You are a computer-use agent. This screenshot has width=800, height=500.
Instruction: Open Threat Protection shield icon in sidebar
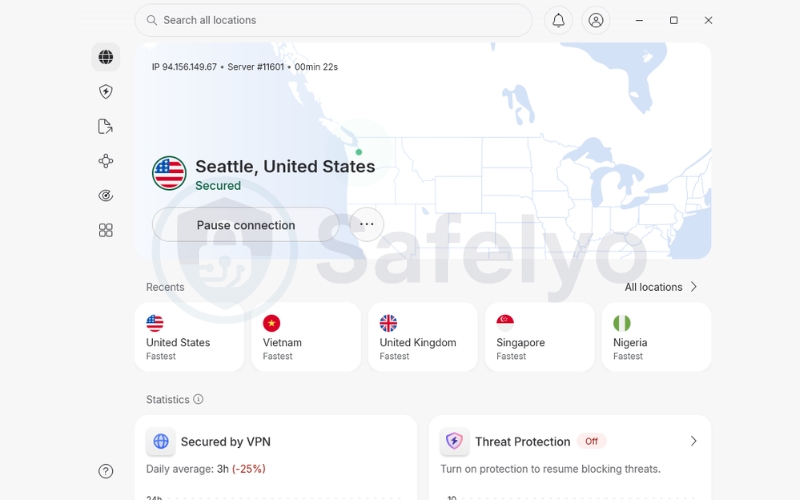(106, 92)
